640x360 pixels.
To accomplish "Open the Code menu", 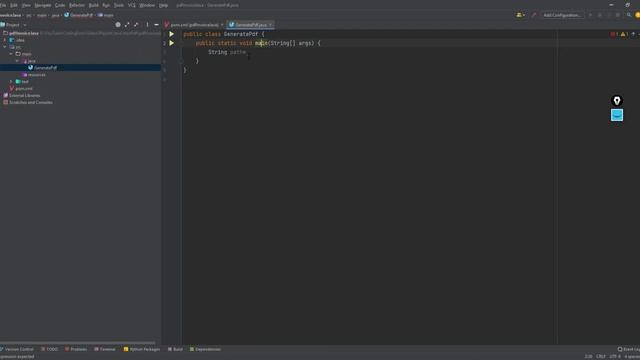I will [60, 5].
